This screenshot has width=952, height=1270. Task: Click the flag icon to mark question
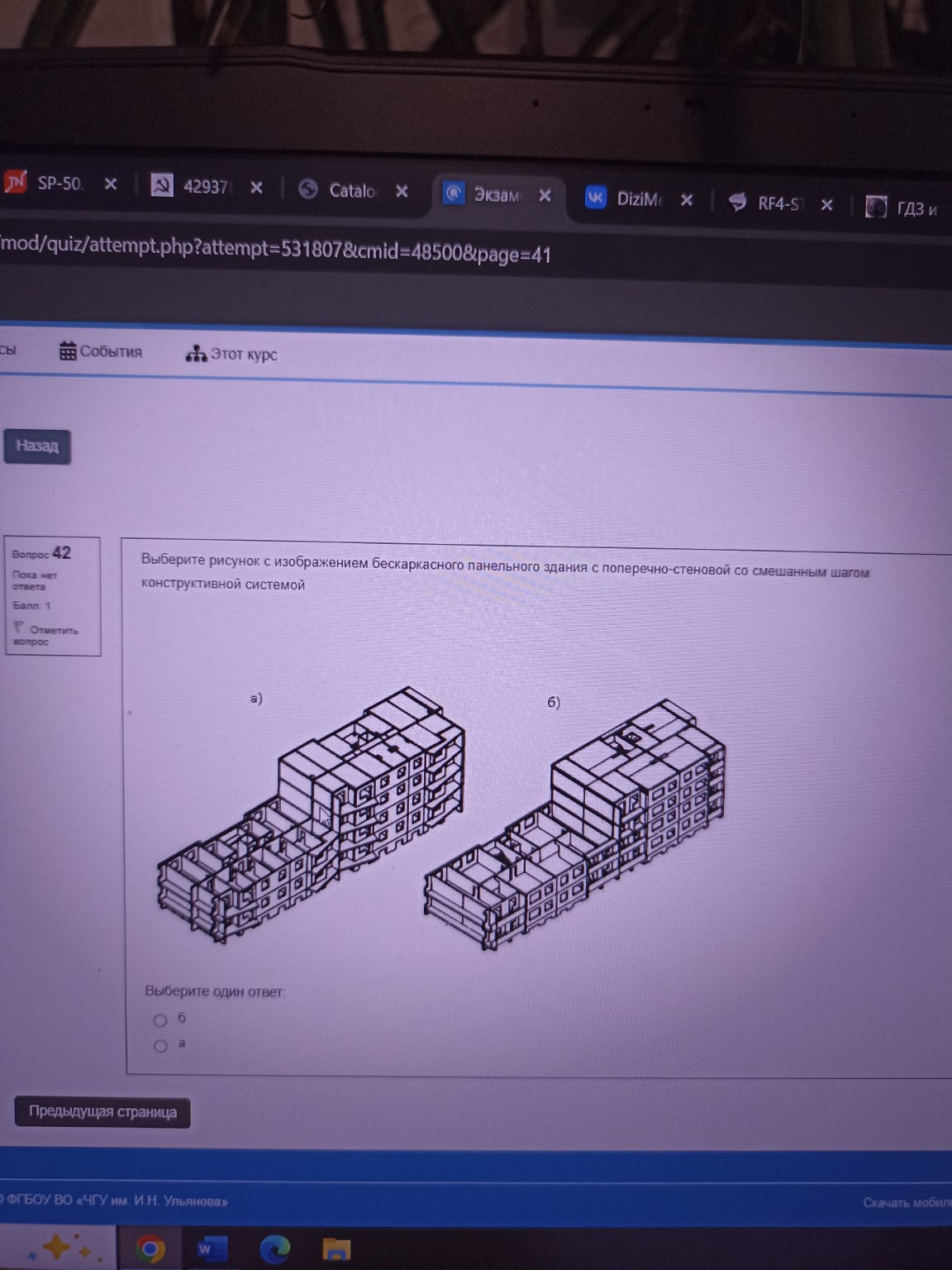pos(19,628)
